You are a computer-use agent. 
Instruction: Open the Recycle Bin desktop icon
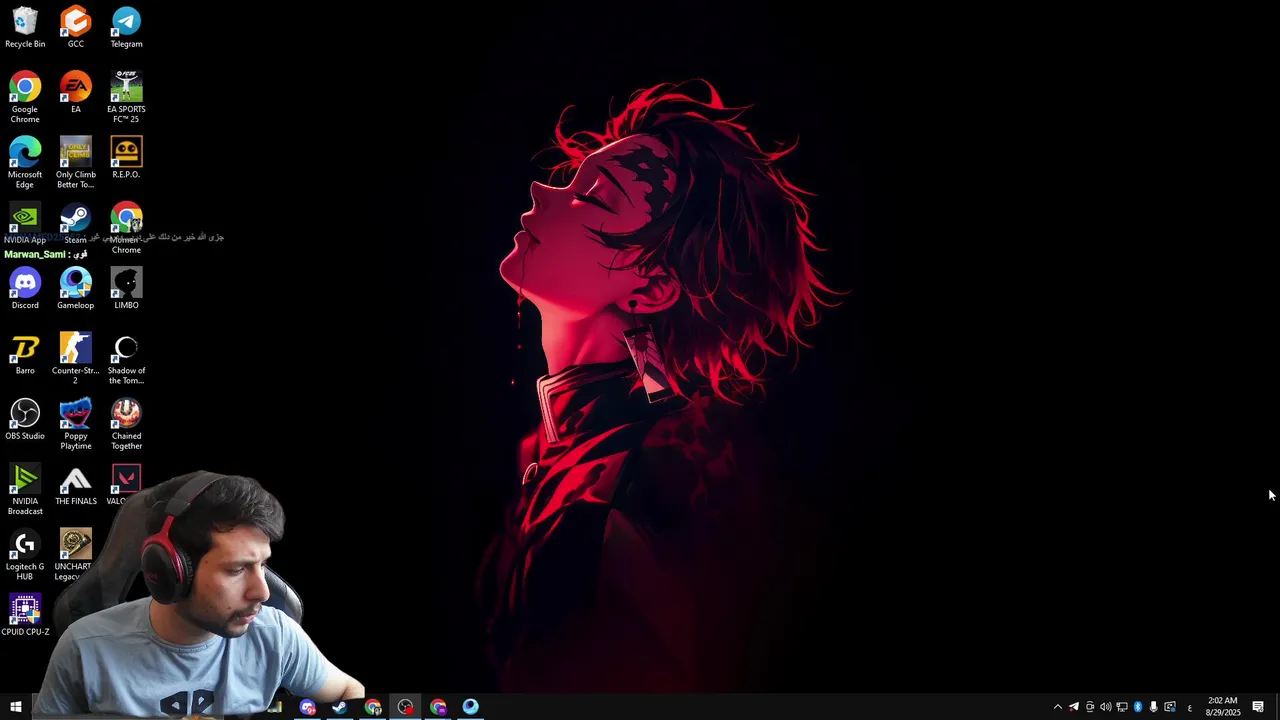pos(25,27)
